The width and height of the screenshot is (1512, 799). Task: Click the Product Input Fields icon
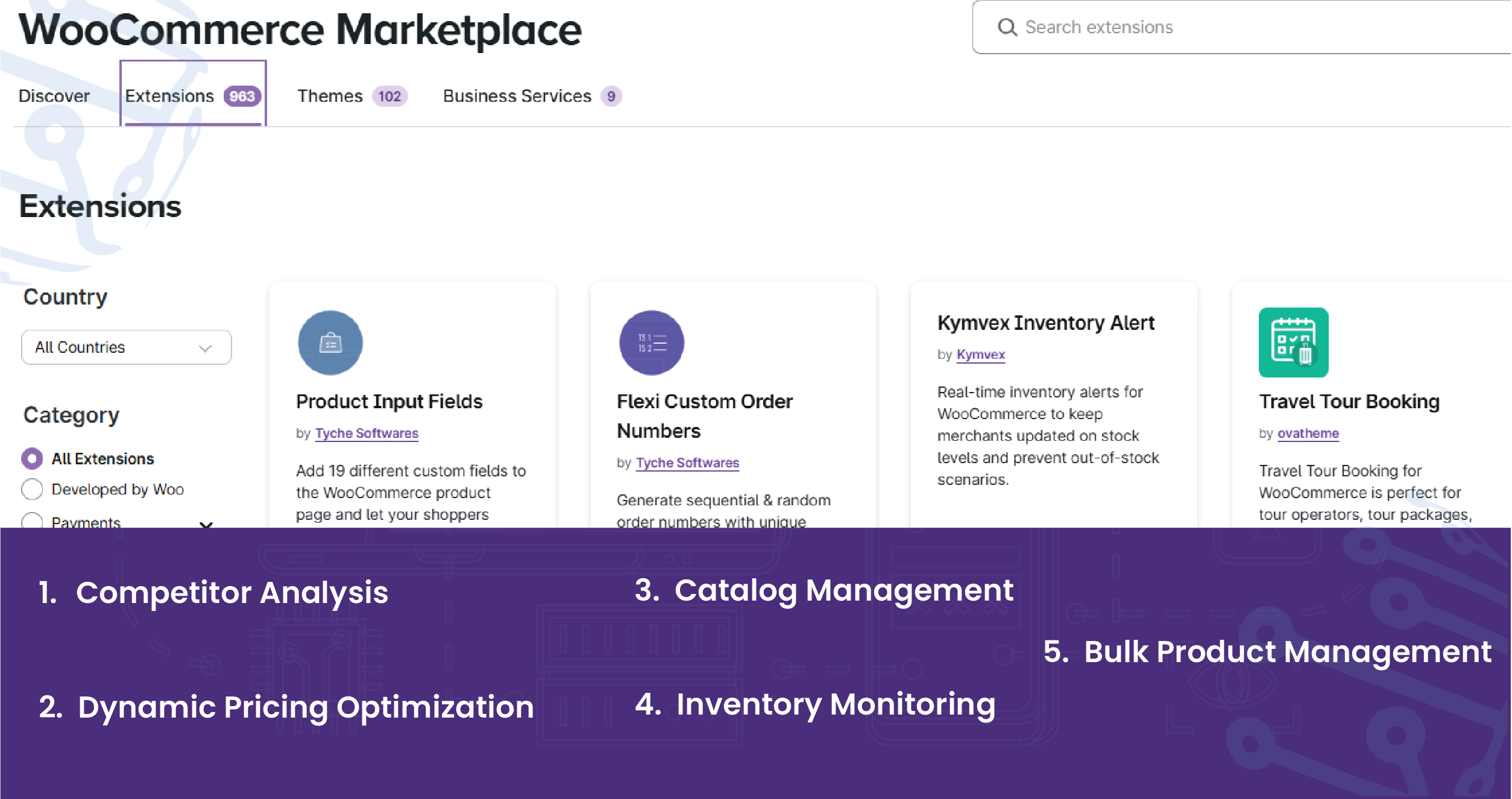point(330,343)
